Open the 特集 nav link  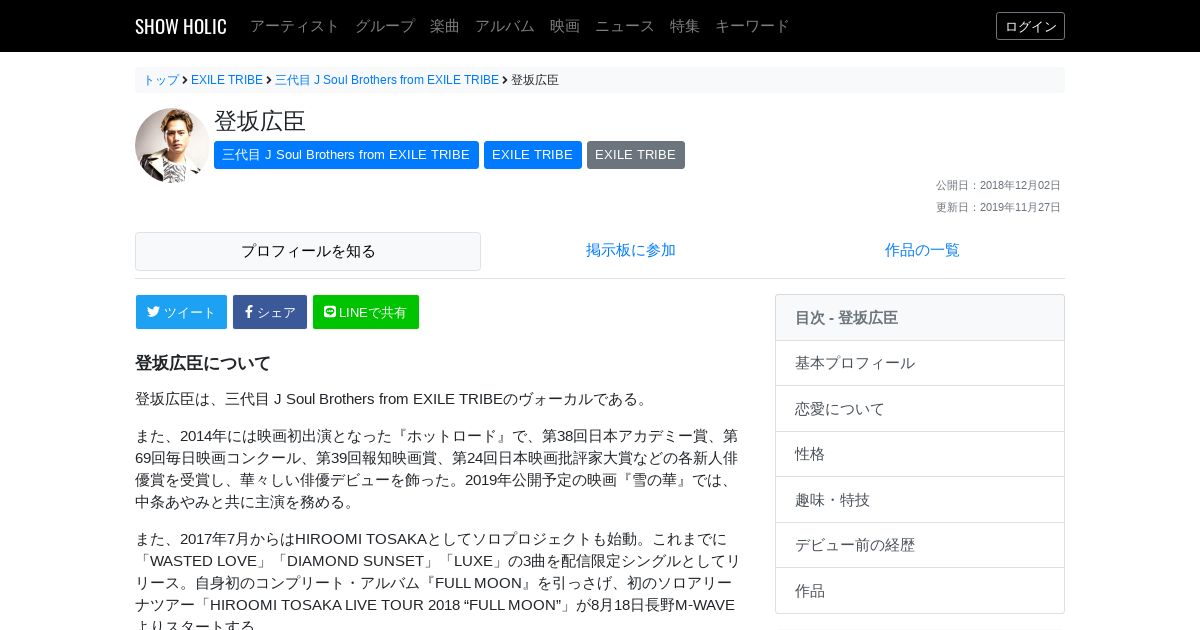coord(685,26)
